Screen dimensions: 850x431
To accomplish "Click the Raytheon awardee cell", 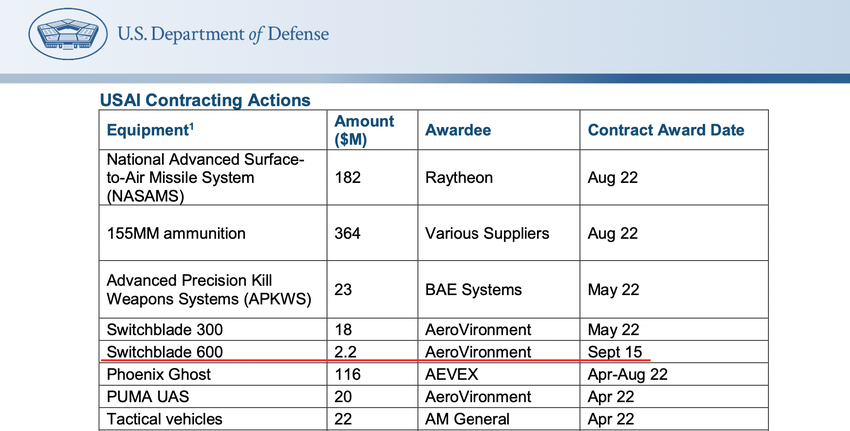I will pyautogui.click(x=459, y=178).
